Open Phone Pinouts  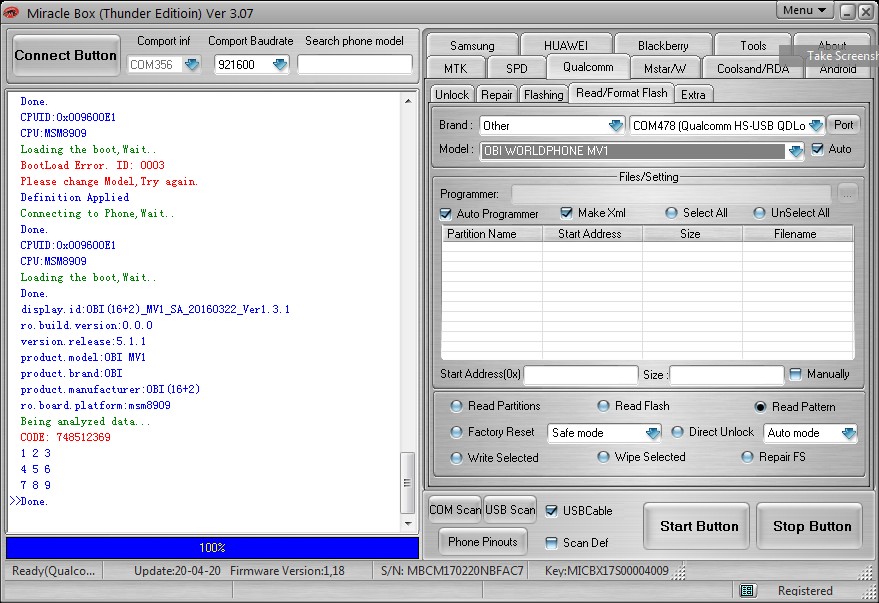pyautogui.click(x=483, y=542)
